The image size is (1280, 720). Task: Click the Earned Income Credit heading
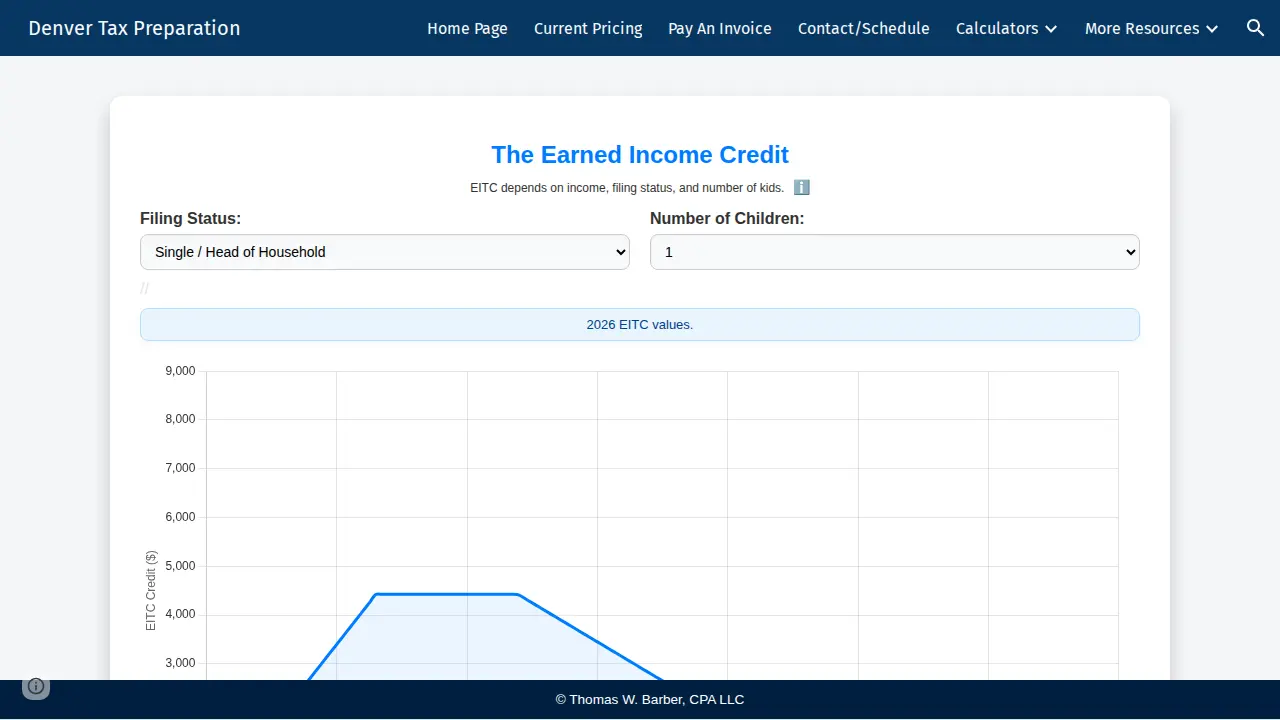(x=640, y=155)
